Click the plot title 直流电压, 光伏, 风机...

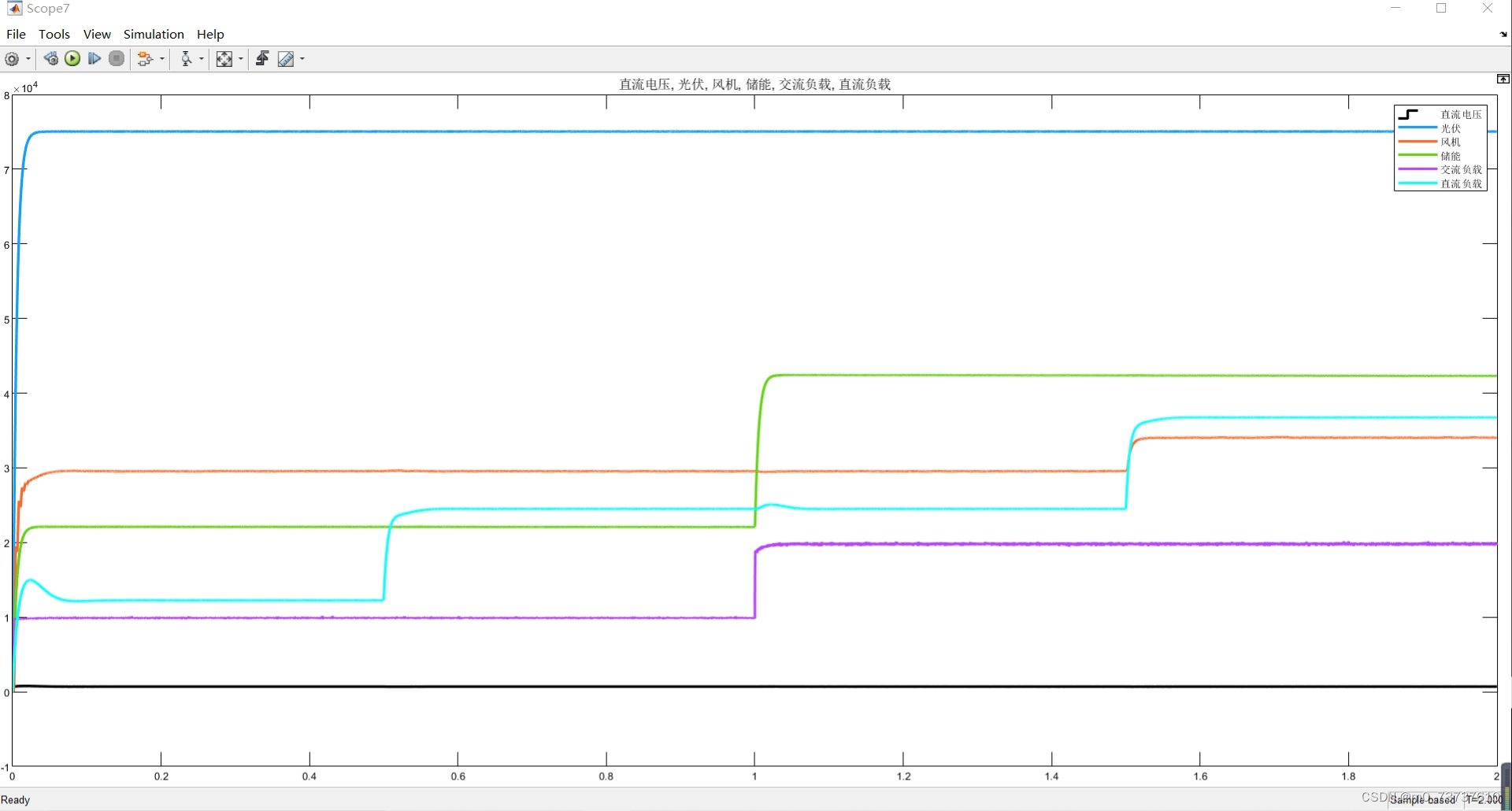pos(754,84)
